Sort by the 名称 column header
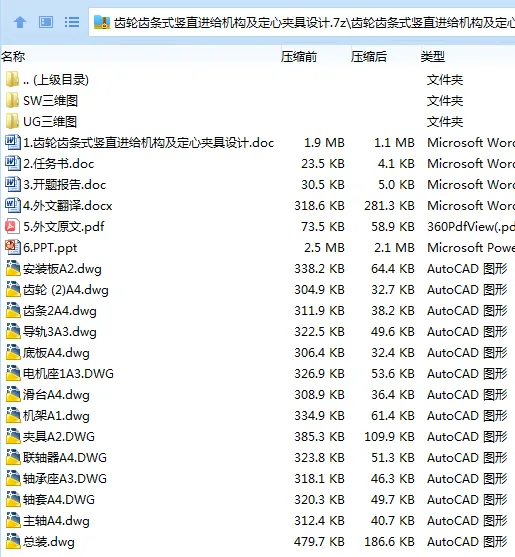This screenshot has height=557, width=515. (13, 56)
